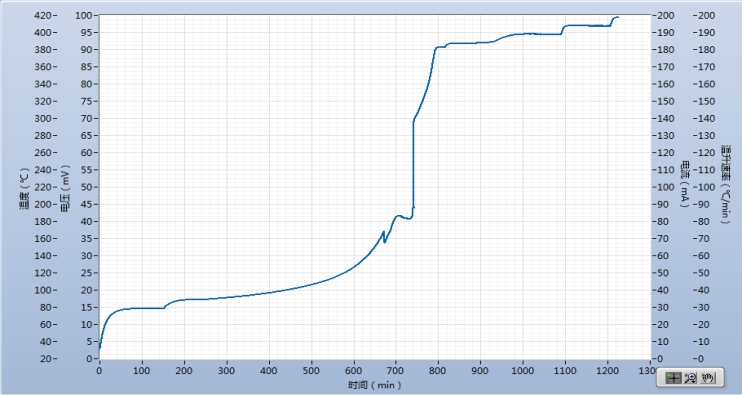Click the 420 maximum on temperature scale

[43, 15]
